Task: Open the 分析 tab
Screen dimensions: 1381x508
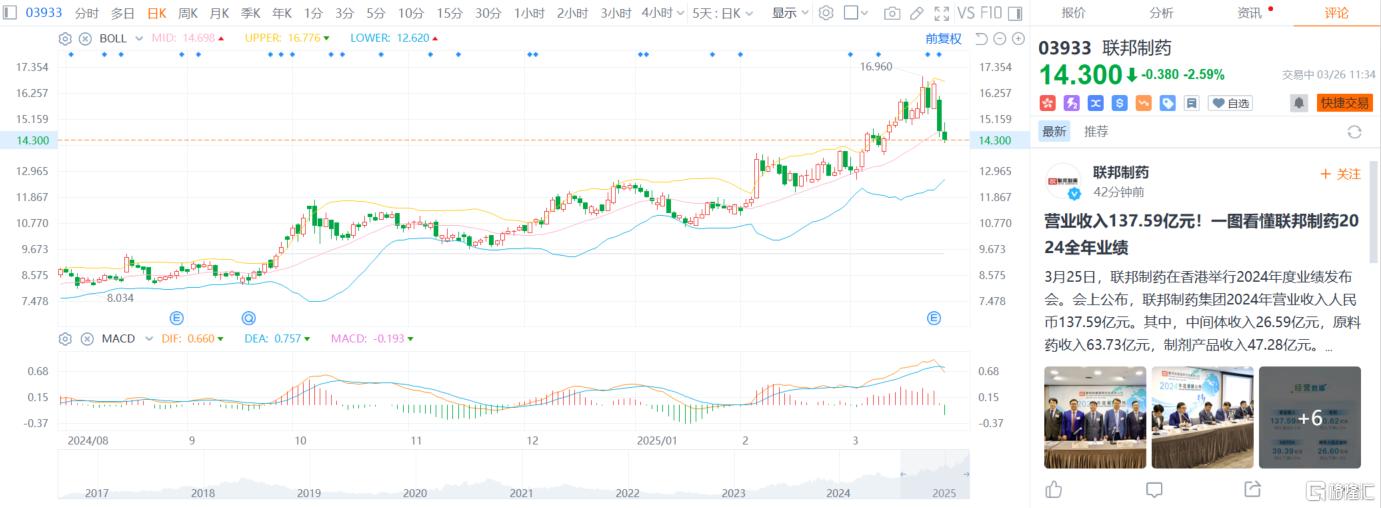Action: pyautogui.click(x=1160, y=13)
